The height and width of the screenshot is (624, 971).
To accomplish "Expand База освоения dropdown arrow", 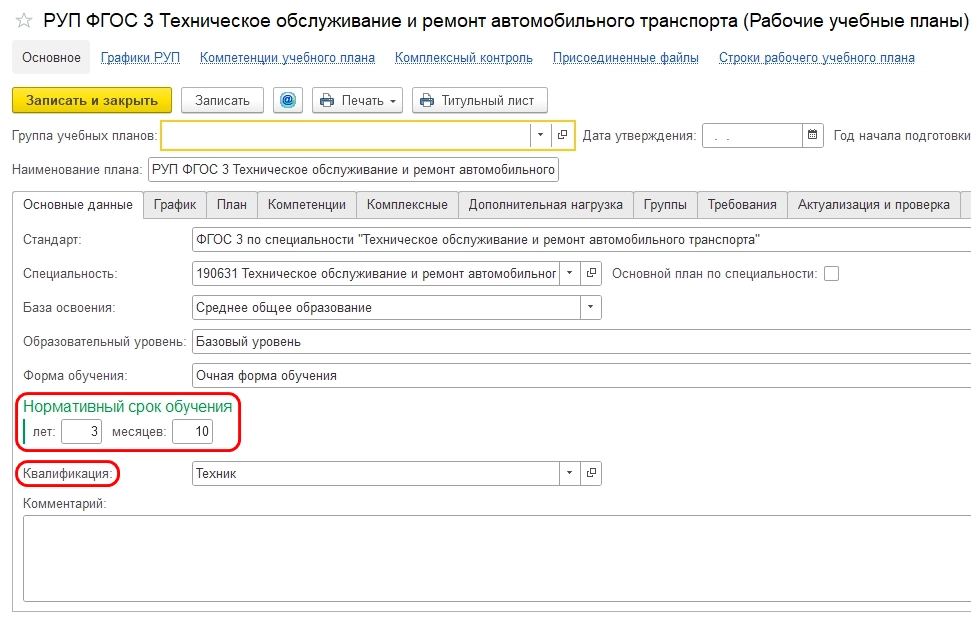I will click(x=590, y=307).
